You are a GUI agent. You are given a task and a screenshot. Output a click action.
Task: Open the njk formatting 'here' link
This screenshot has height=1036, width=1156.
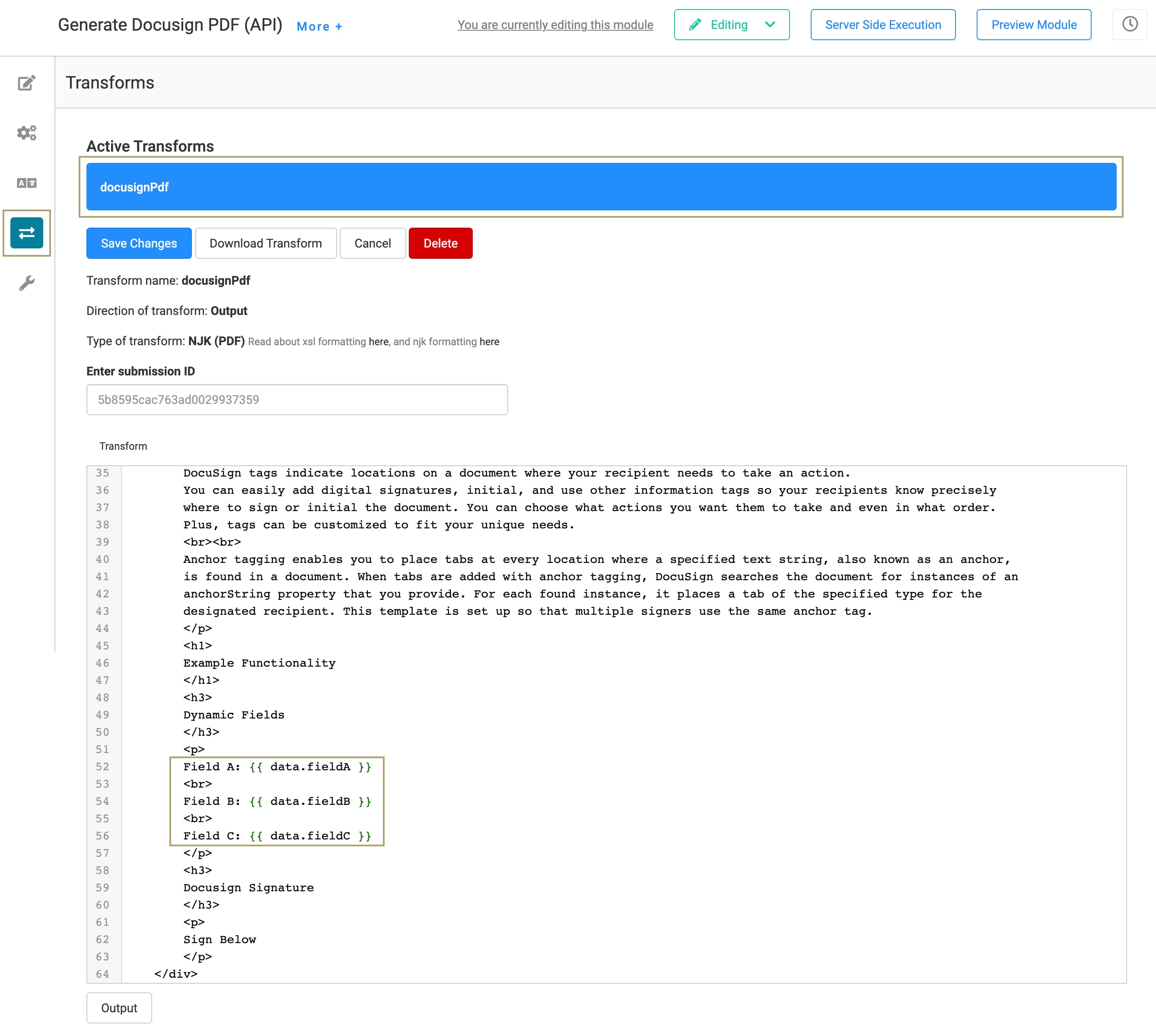click(489, 342)
